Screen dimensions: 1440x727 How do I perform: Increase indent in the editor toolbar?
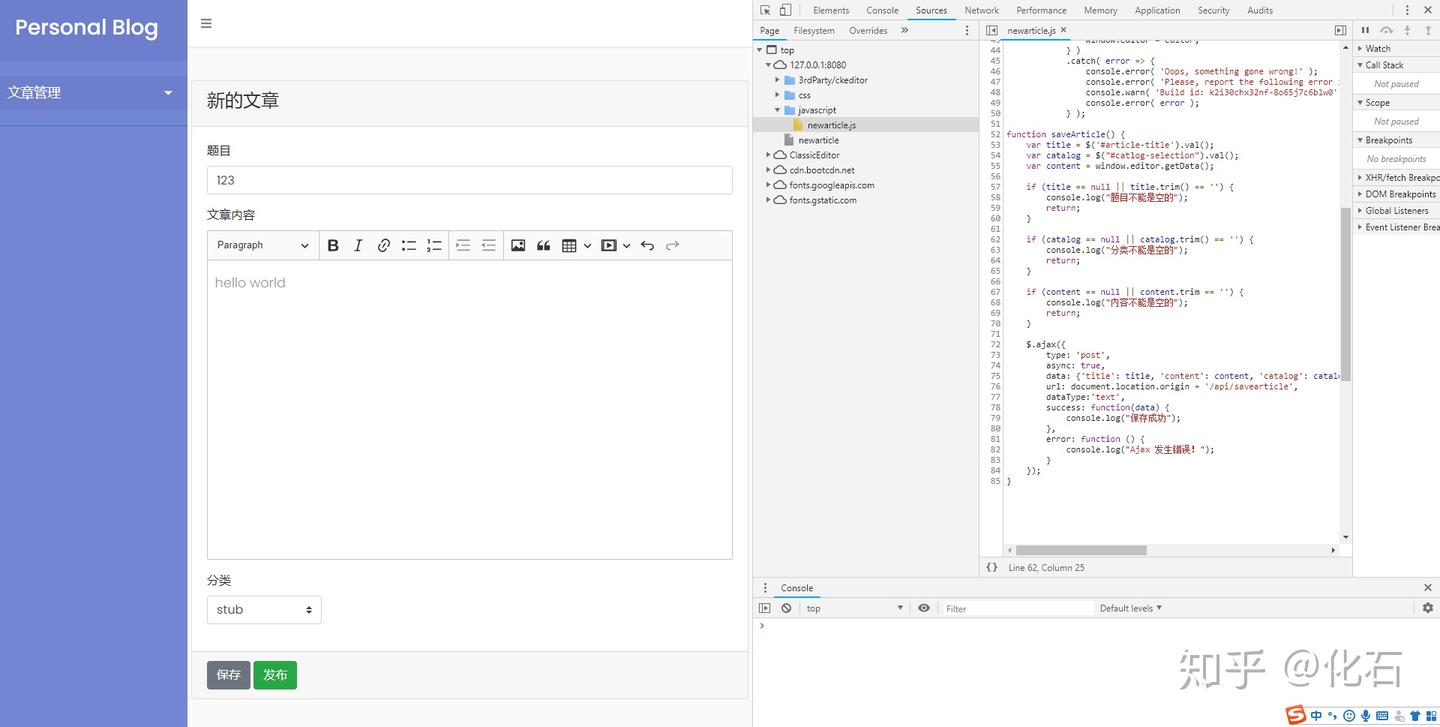[463, 245]
